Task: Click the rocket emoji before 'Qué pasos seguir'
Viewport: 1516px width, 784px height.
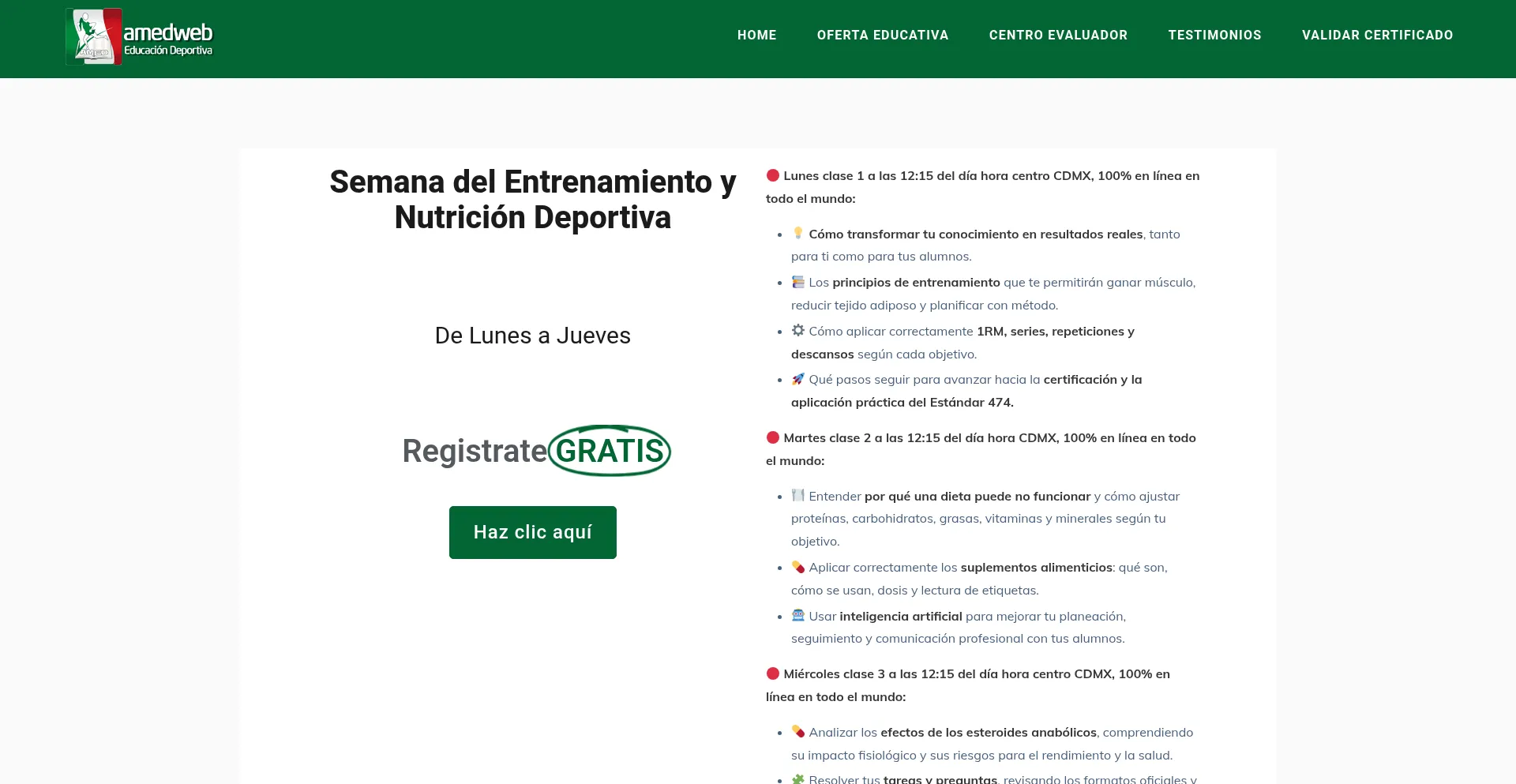Action: pyautogui.click(x=798, y=379)
